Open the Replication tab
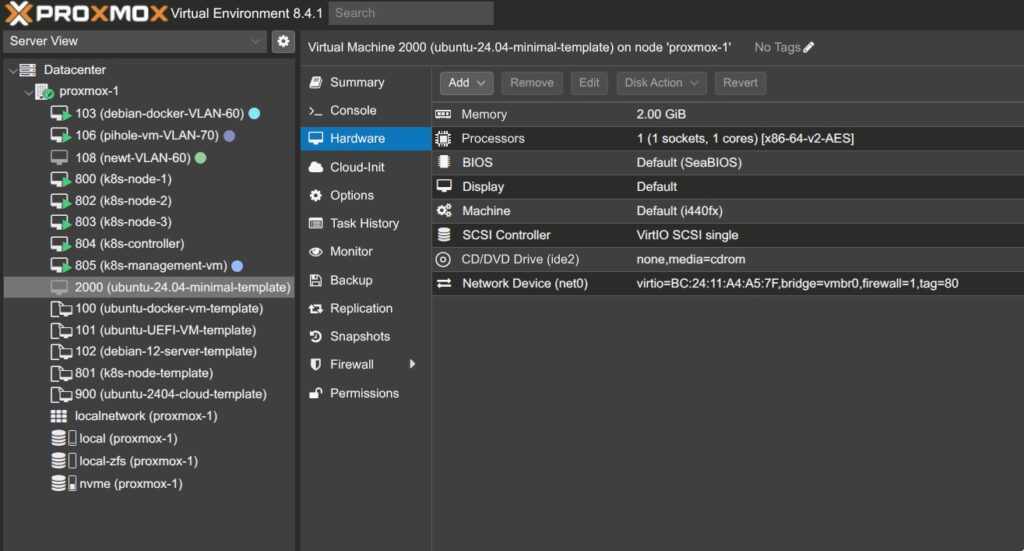 coord(366,308)
